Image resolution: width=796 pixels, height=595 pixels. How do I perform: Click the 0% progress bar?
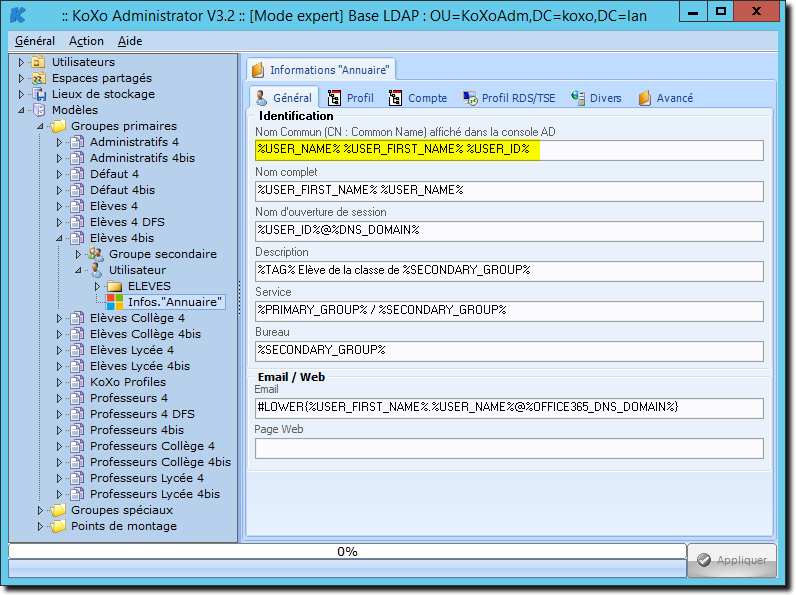[347, 552]
